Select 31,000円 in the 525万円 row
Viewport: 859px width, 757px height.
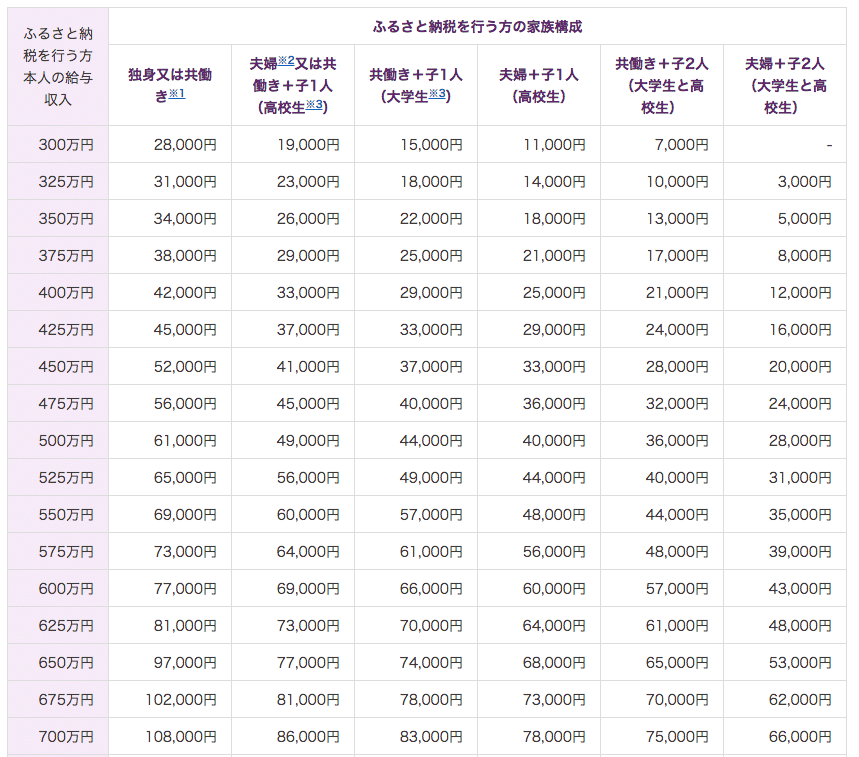tap(800, 478)
